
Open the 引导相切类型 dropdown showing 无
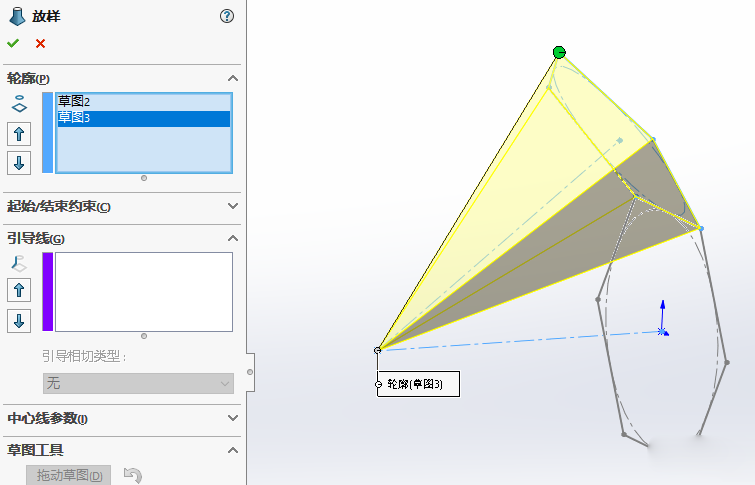click(x=138, y=383)
